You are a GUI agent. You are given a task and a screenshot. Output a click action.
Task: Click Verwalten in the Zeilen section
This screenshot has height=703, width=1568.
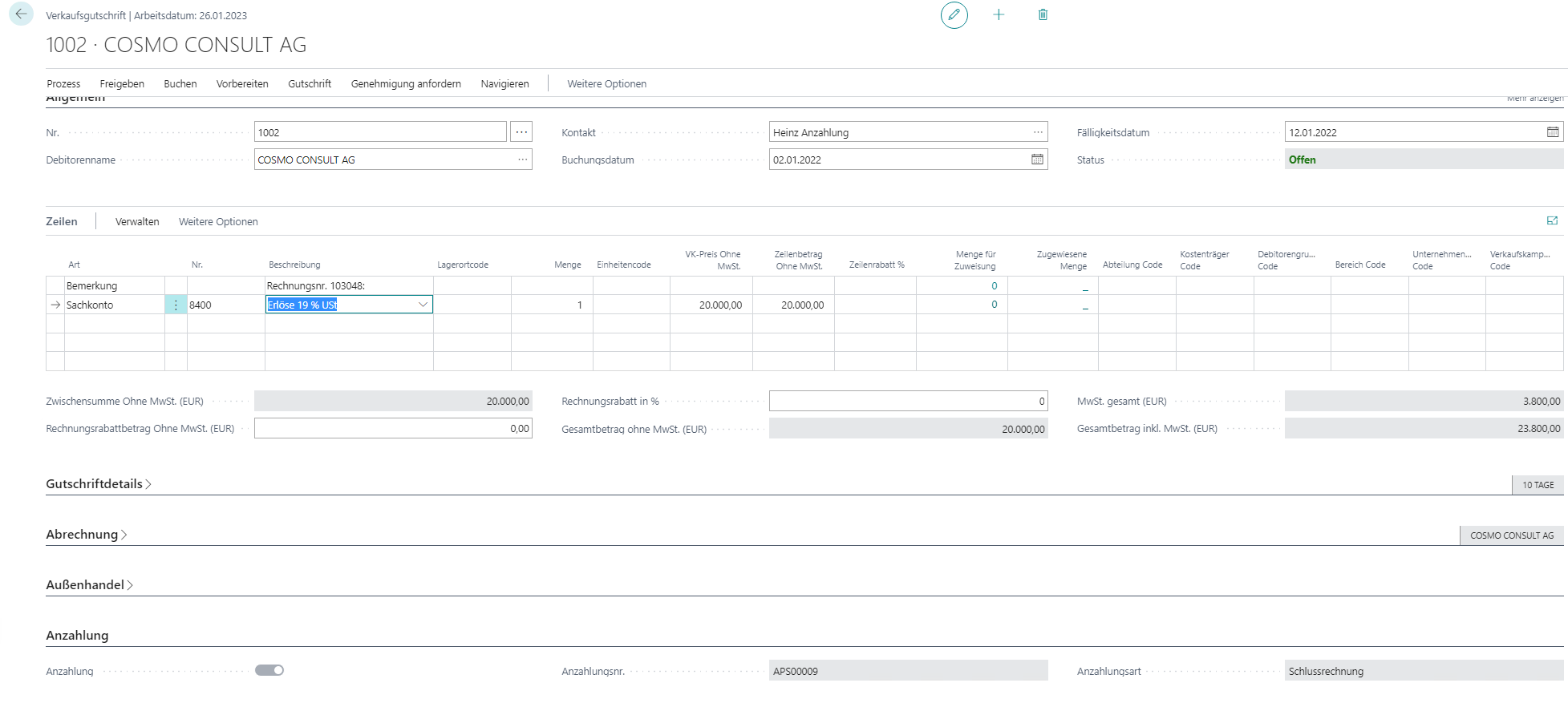137,222
